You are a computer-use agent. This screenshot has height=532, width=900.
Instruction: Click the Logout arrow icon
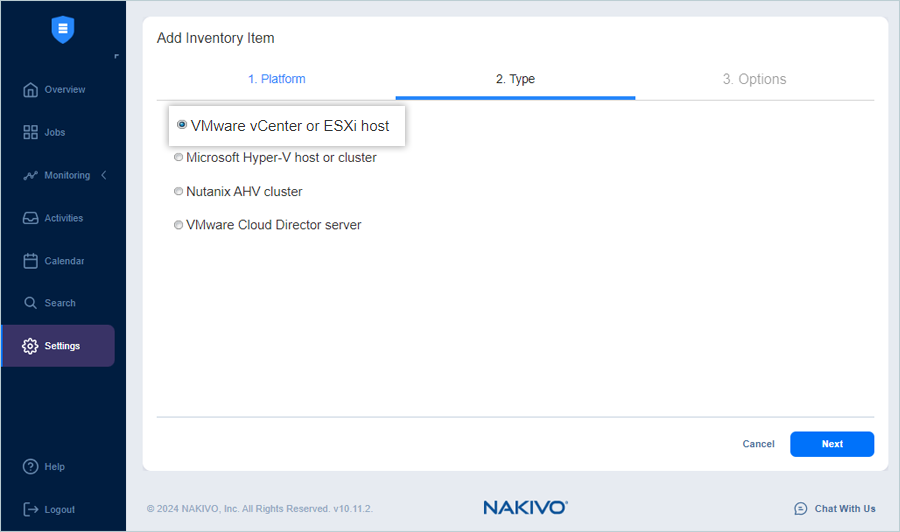point(30,509)
